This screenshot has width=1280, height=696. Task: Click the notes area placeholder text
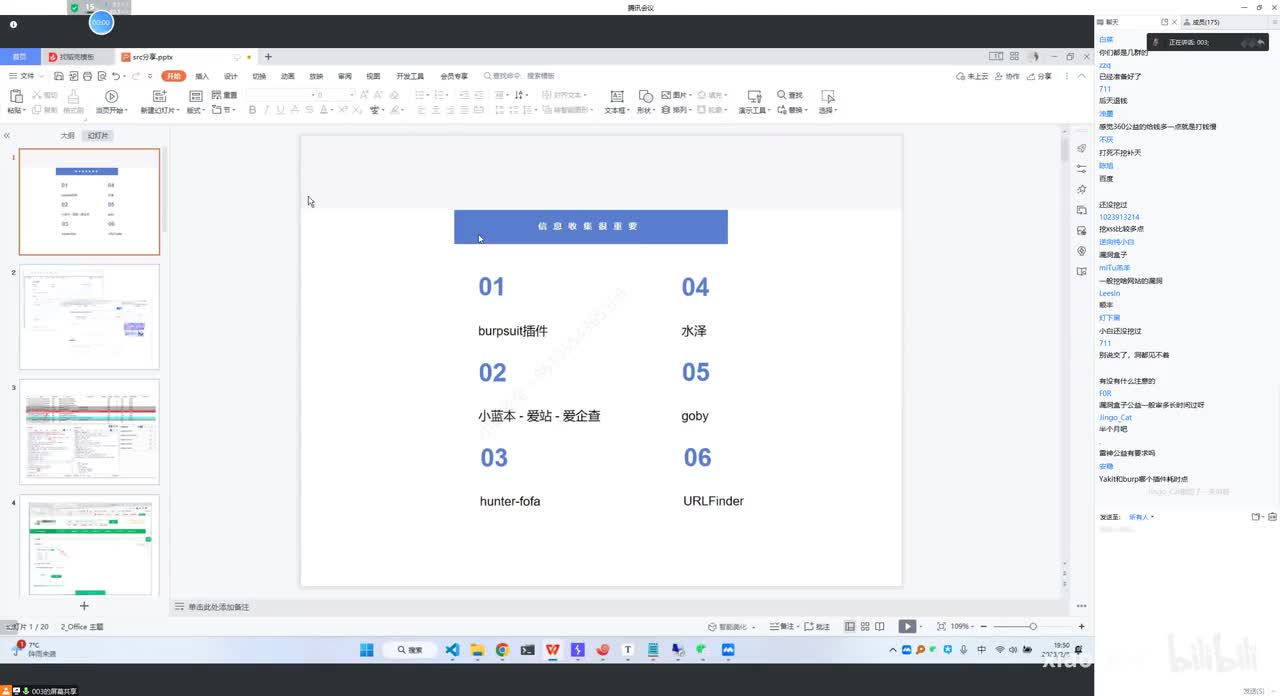218,607
